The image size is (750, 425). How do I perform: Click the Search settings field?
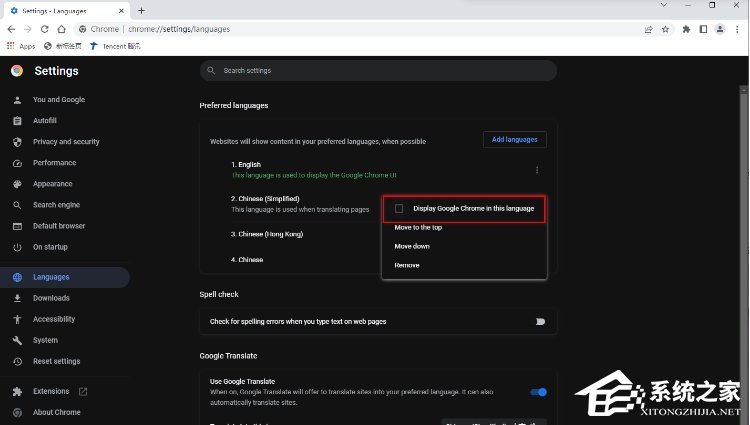[x=378, y=70]
